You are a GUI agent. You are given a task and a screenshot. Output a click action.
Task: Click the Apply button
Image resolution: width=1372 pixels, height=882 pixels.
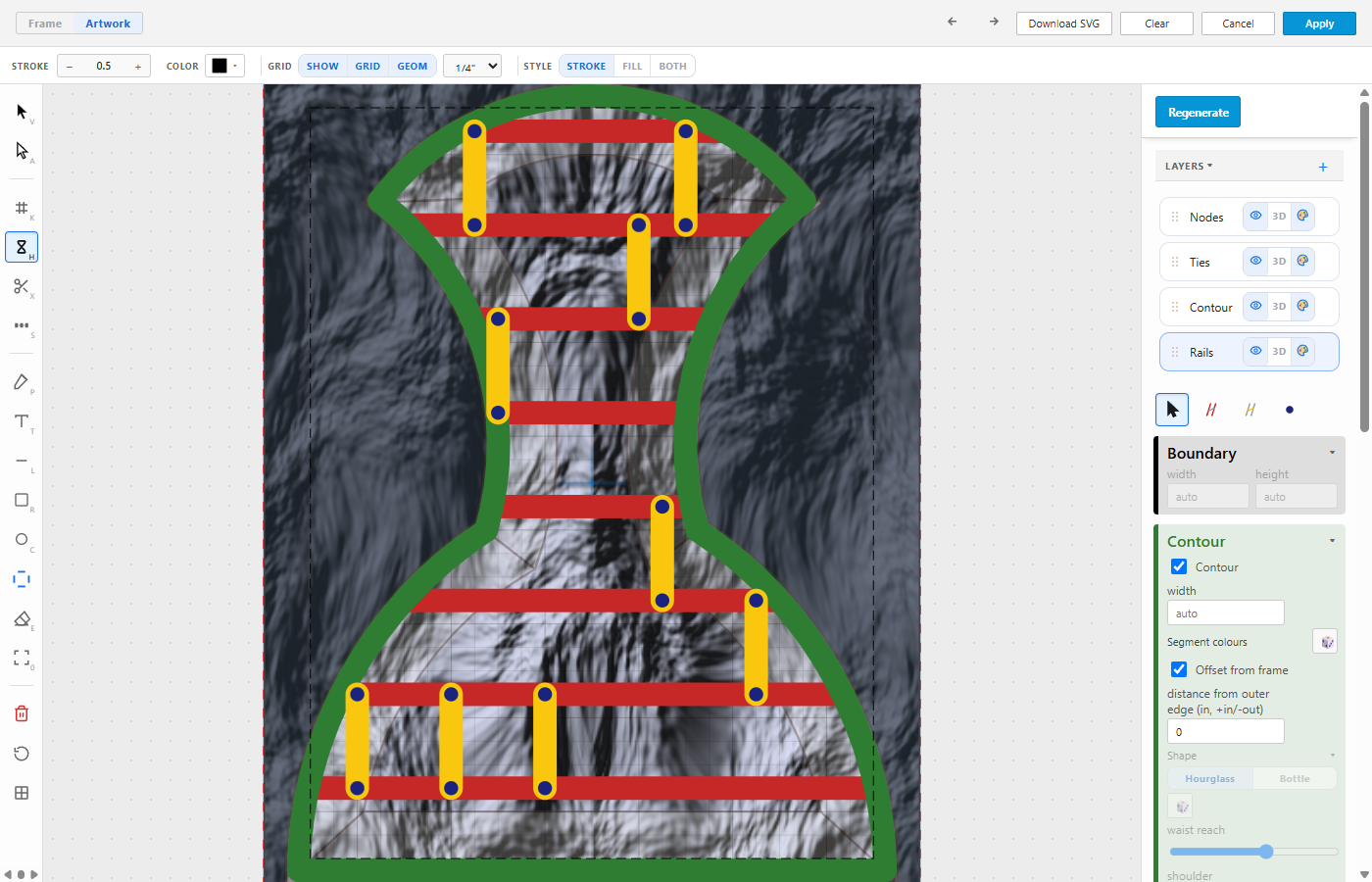point(1319,24)
